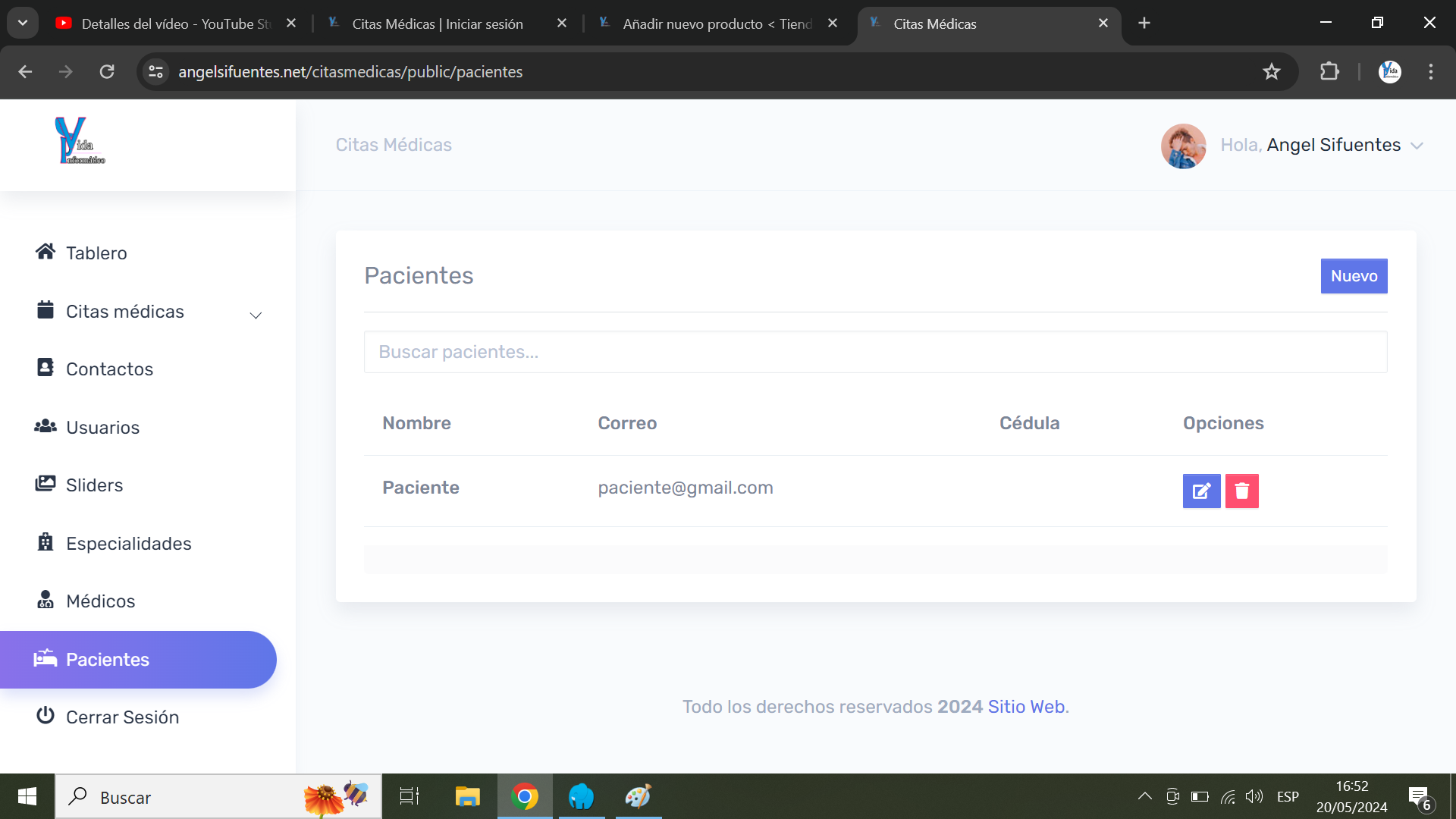Viewport: 1456px width, 819px height.
Task: Click Cerrar Sesión to log out
Action: click(123, 717)
